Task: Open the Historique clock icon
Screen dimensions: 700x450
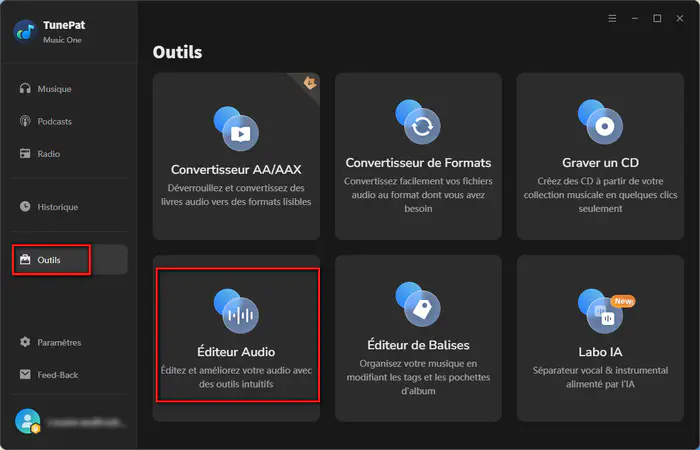Action: click(25, 206)
